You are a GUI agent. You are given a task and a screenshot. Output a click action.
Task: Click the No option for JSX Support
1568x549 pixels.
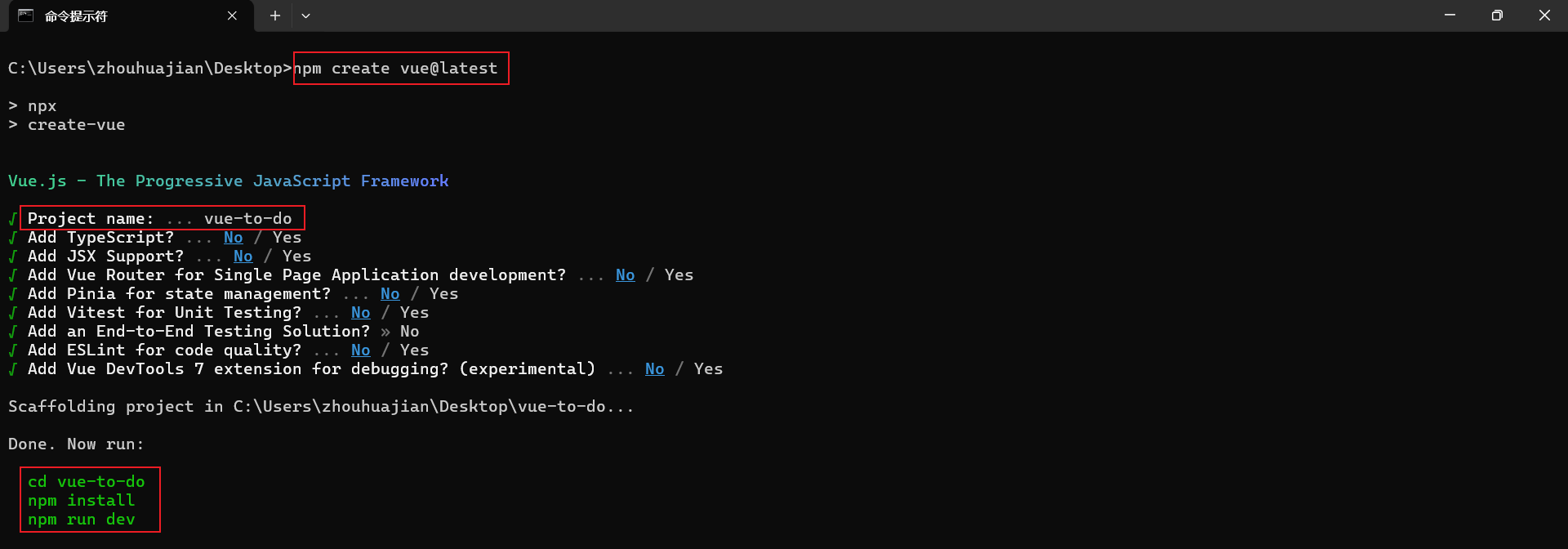pyautogui.click(x=243, y=257)
